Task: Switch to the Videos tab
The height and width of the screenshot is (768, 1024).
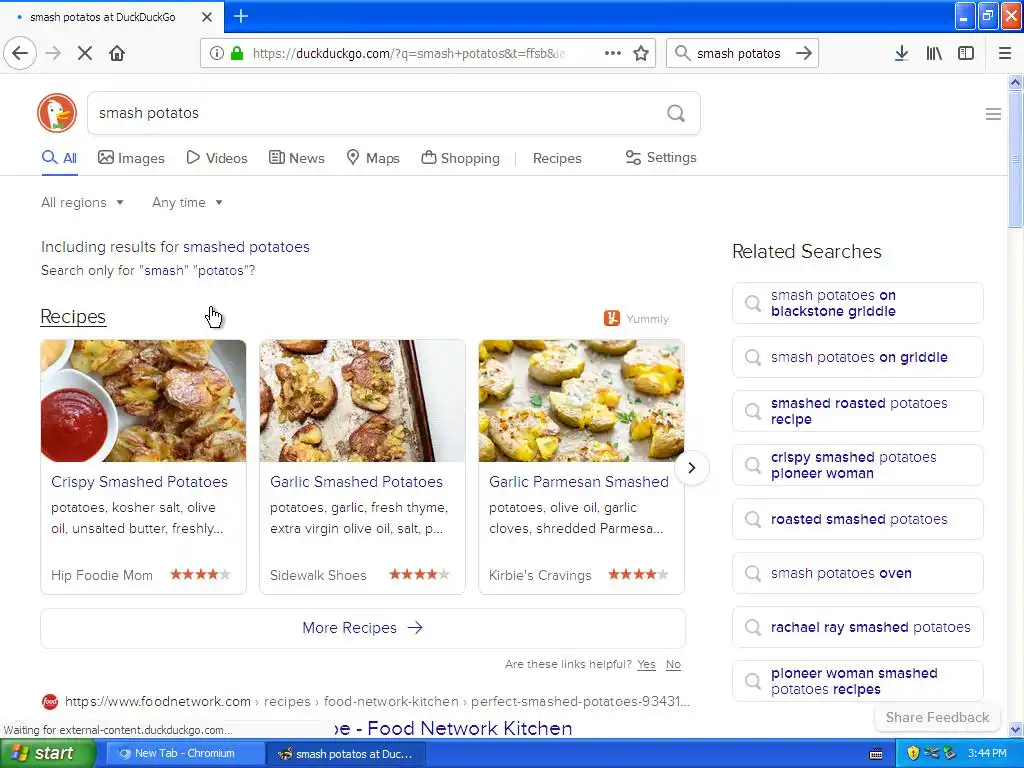Action: (217, 158)
